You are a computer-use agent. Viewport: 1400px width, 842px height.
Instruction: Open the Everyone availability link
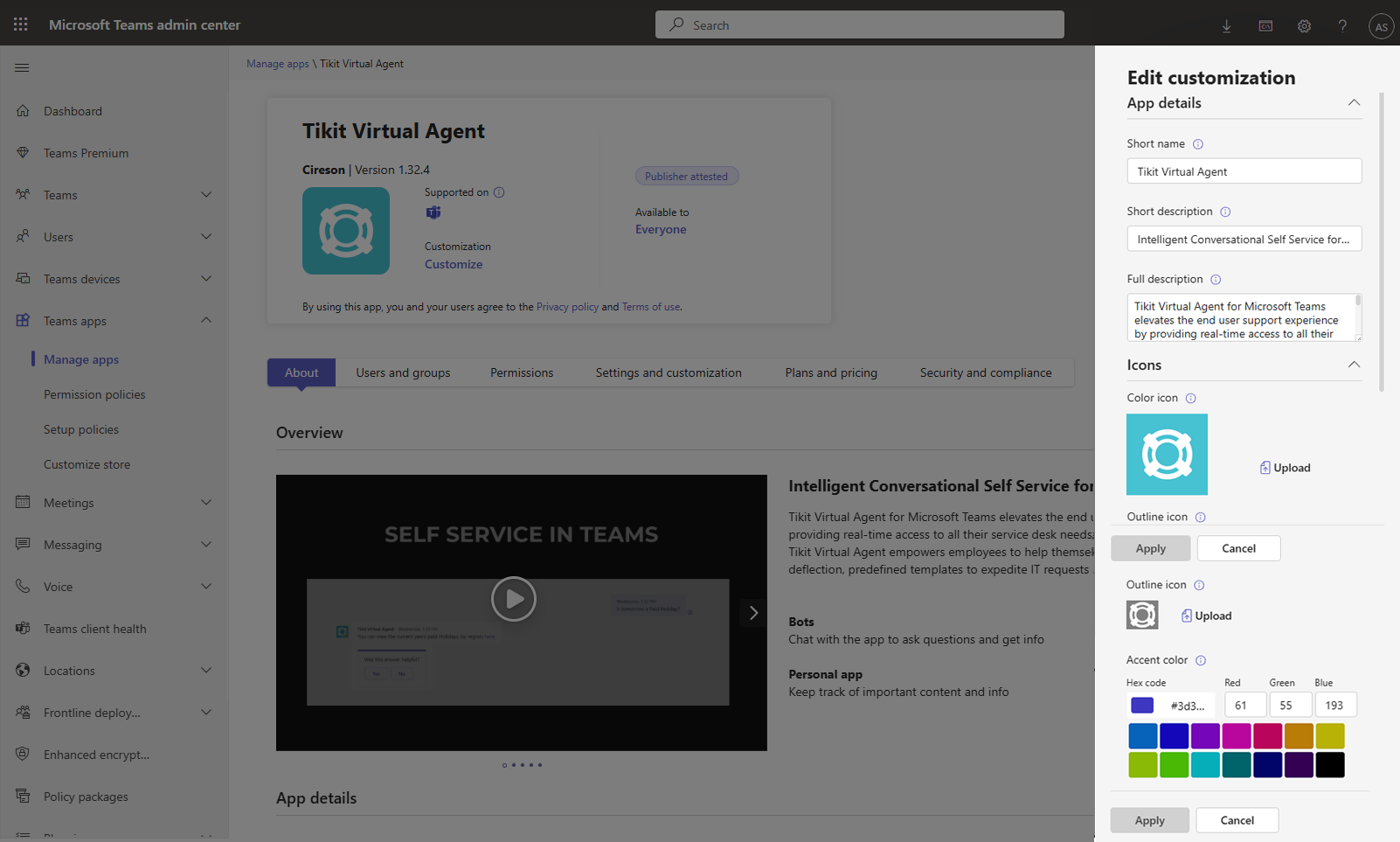coord(661,228)
